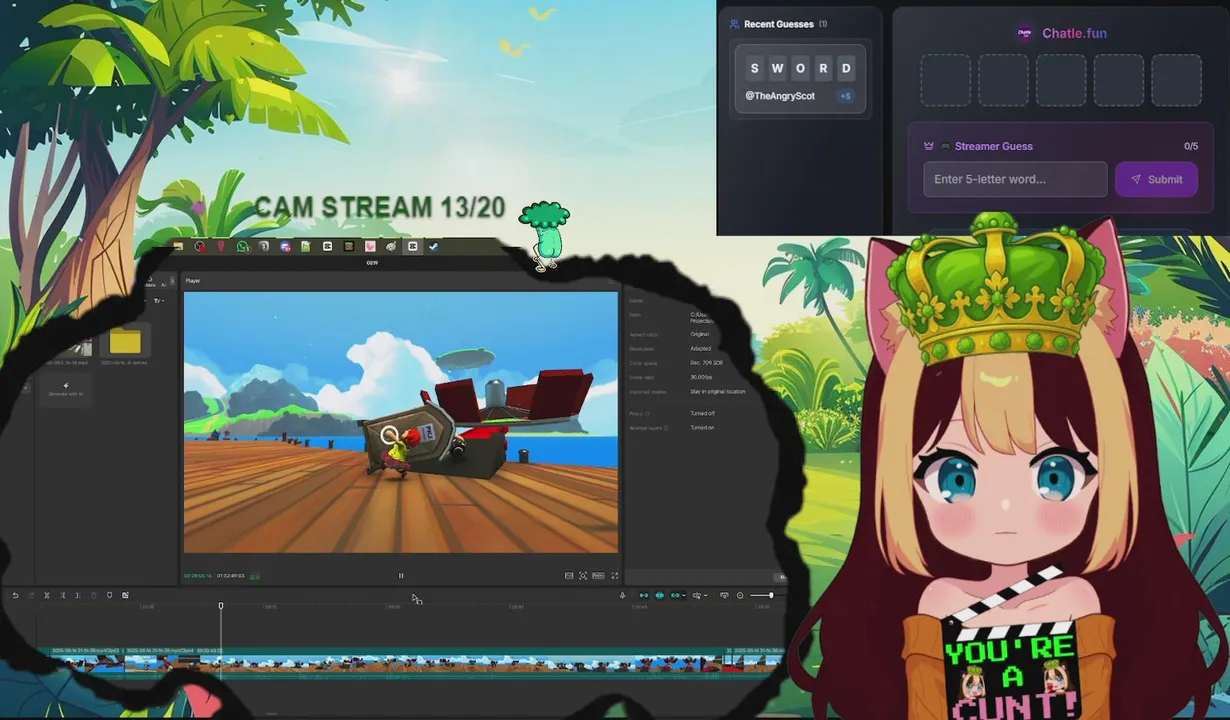
Task: Click the Streamer Guess label
Action: [x=993, y=146]
